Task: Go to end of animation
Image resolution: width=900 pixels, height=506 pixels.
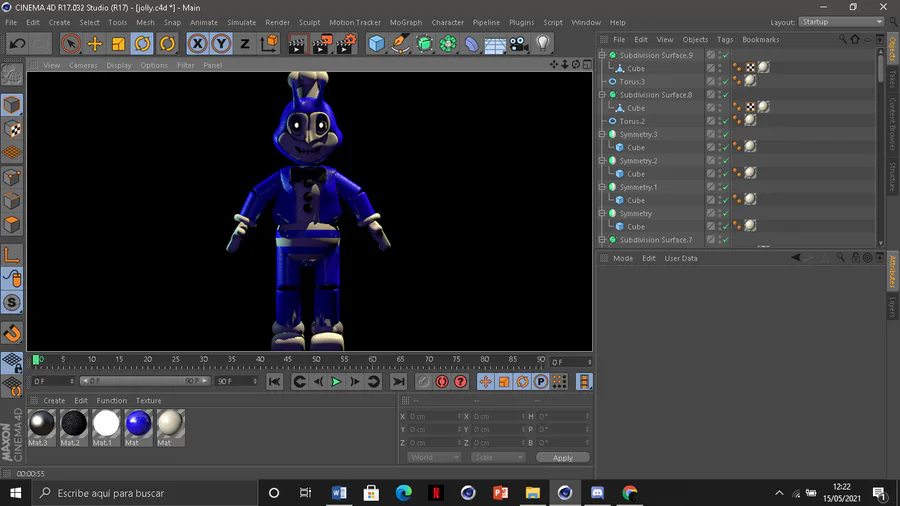Action: click(398, 382)
